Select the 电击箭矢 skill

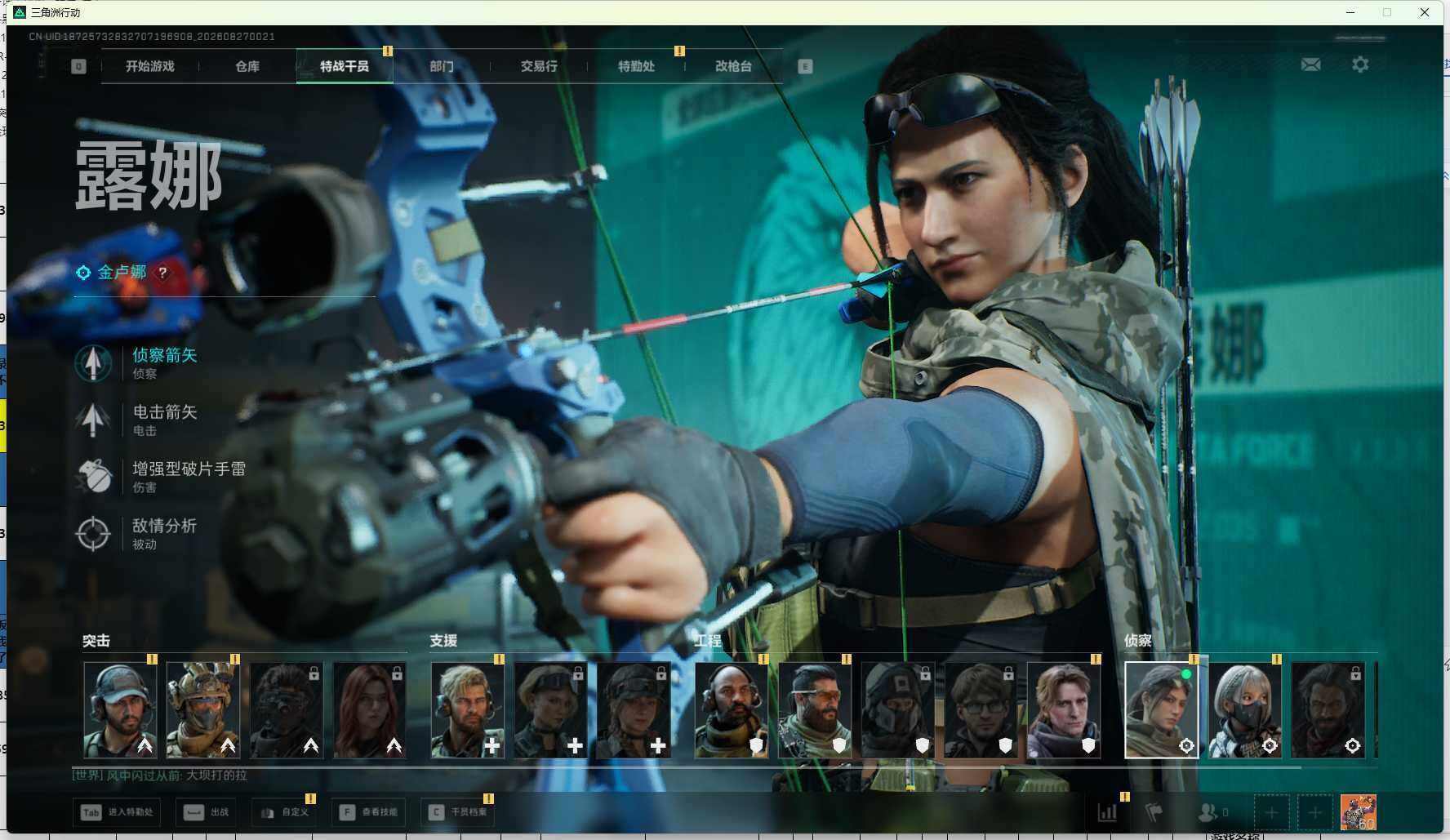137,420
